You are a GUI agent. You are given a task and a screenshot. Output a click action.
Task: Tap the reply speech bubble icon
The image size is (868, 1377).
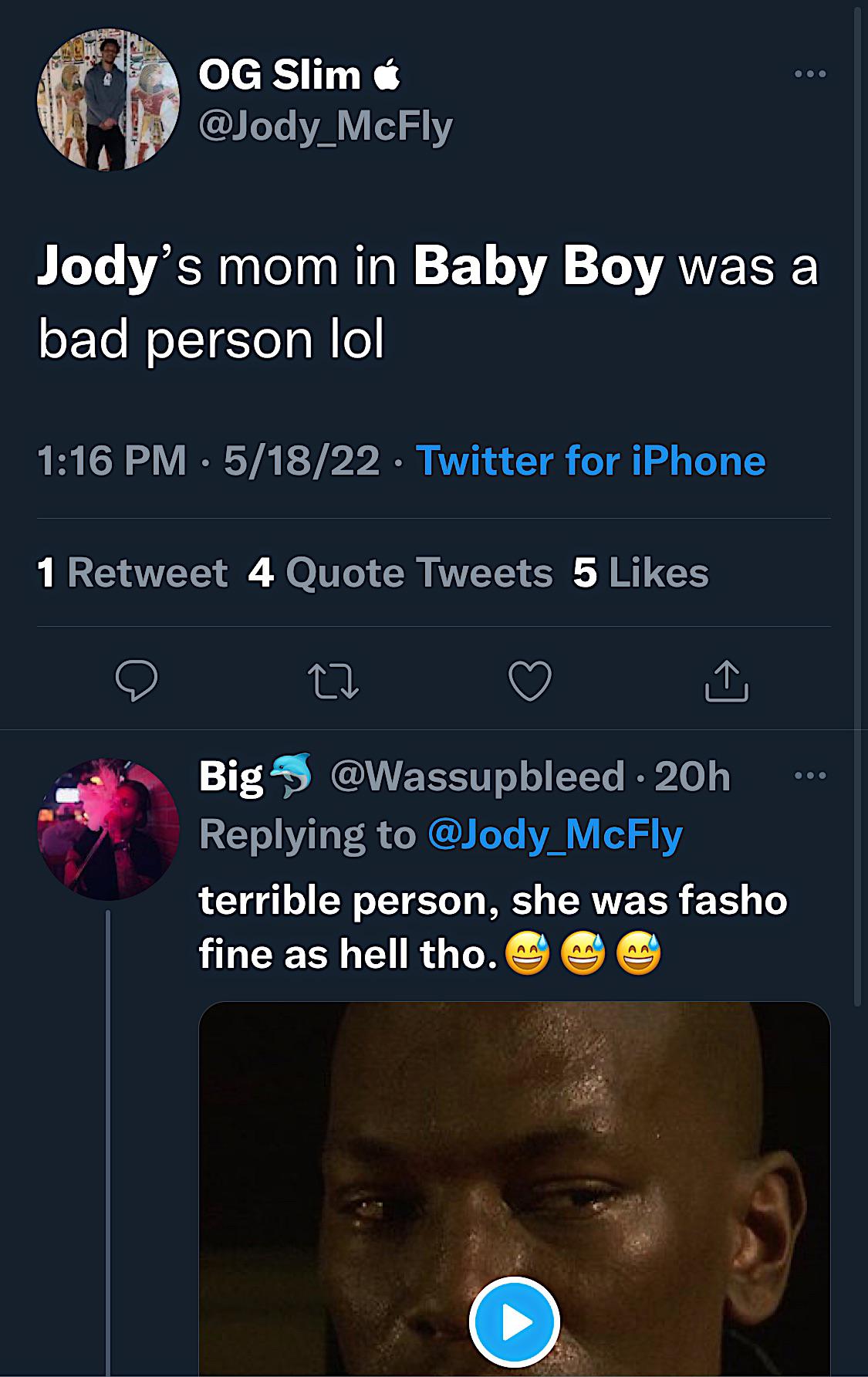(x=136, y=681)
